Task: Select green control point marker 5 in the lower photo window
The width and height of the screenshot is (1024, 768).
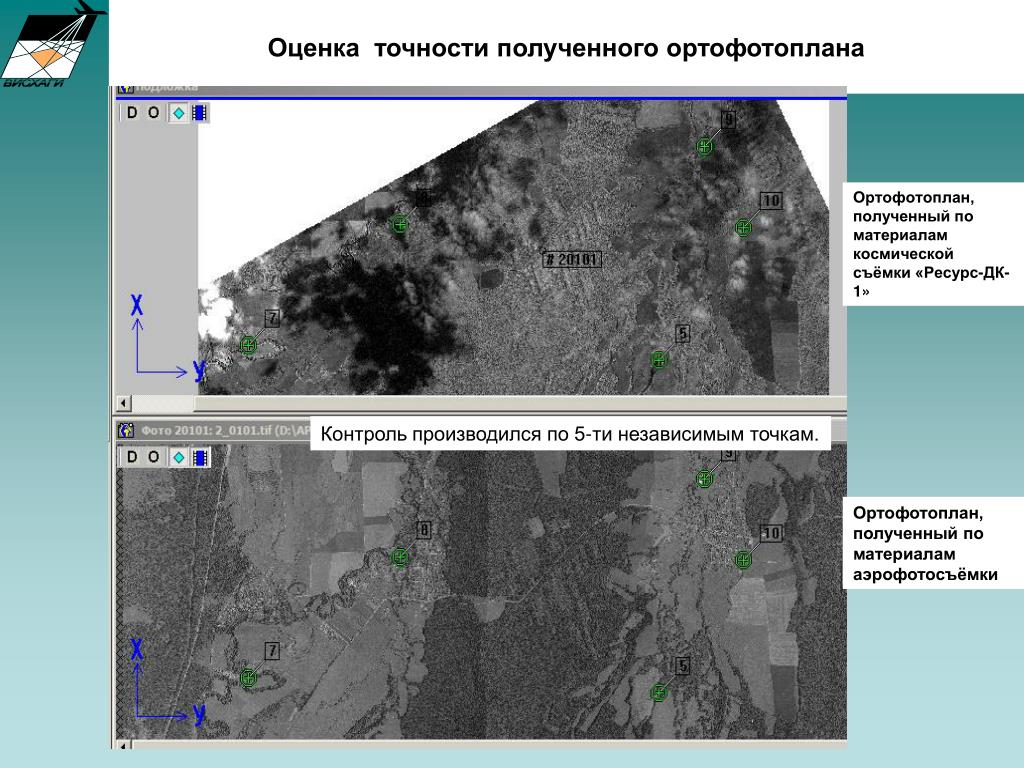Action: pyautogui.click(x=659, y=692)
